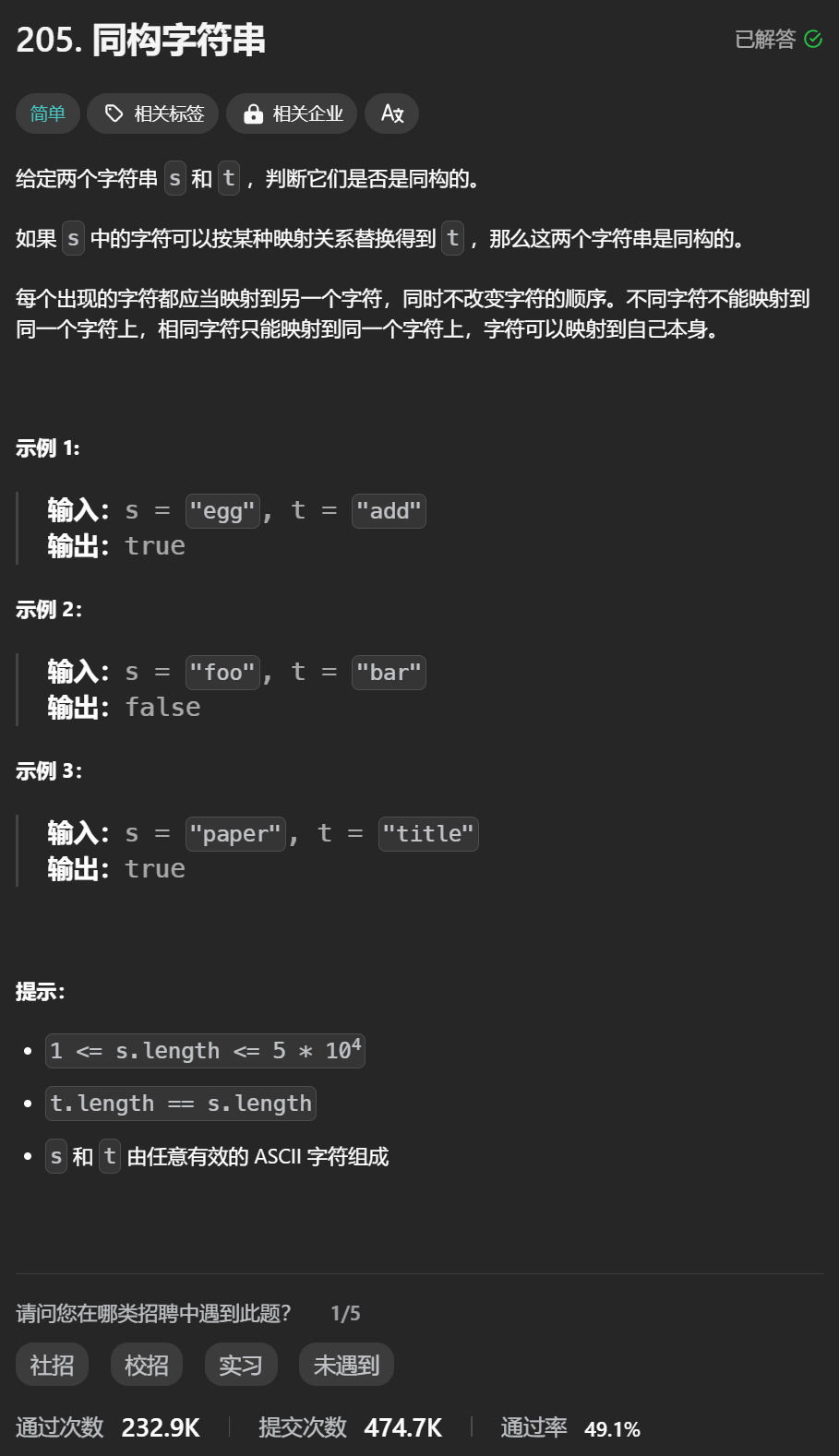The height and width of the screenshot is (1456, 839).
Task: Select the 社招 survey option
Action: 52,1364
